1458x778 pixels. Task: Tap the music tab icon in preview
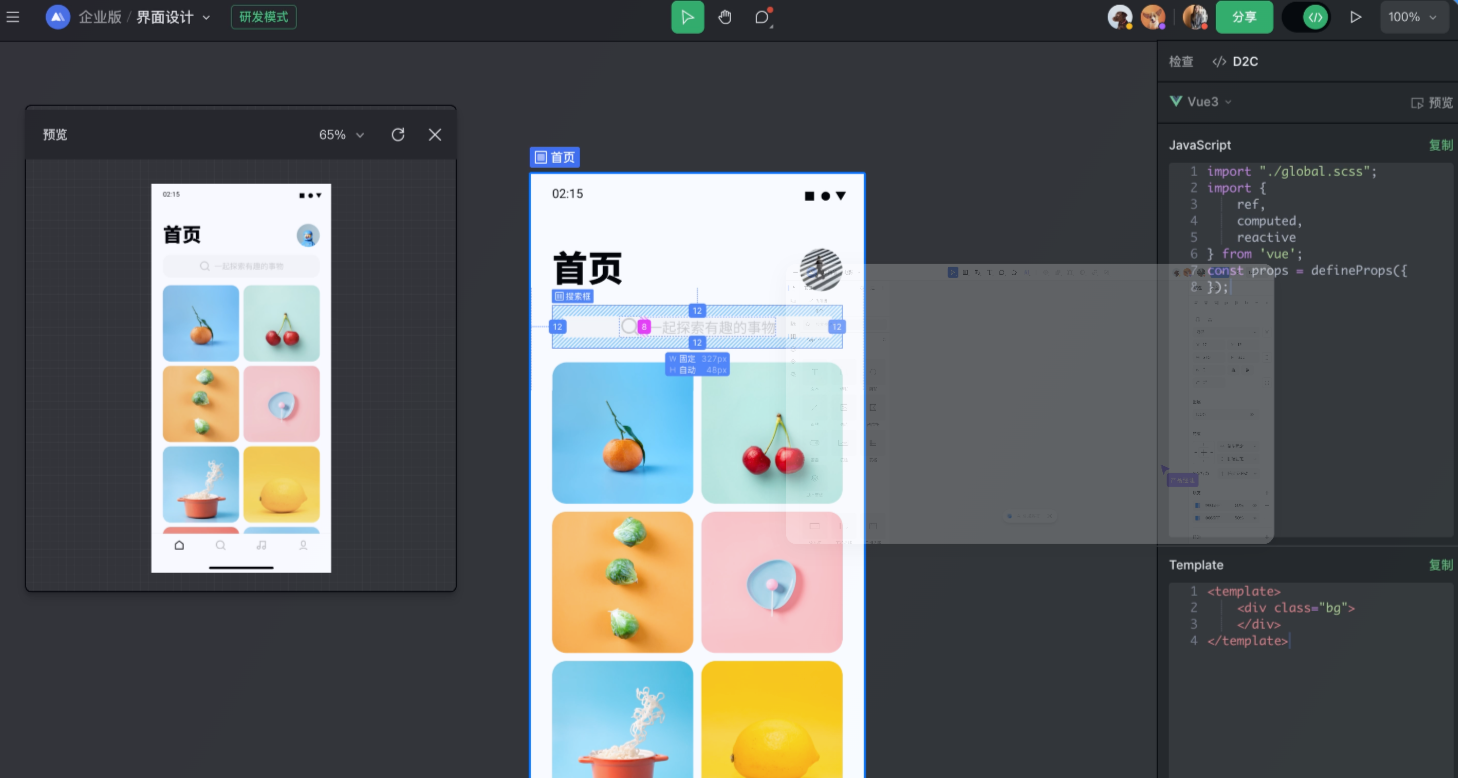[x=262, y=545]
